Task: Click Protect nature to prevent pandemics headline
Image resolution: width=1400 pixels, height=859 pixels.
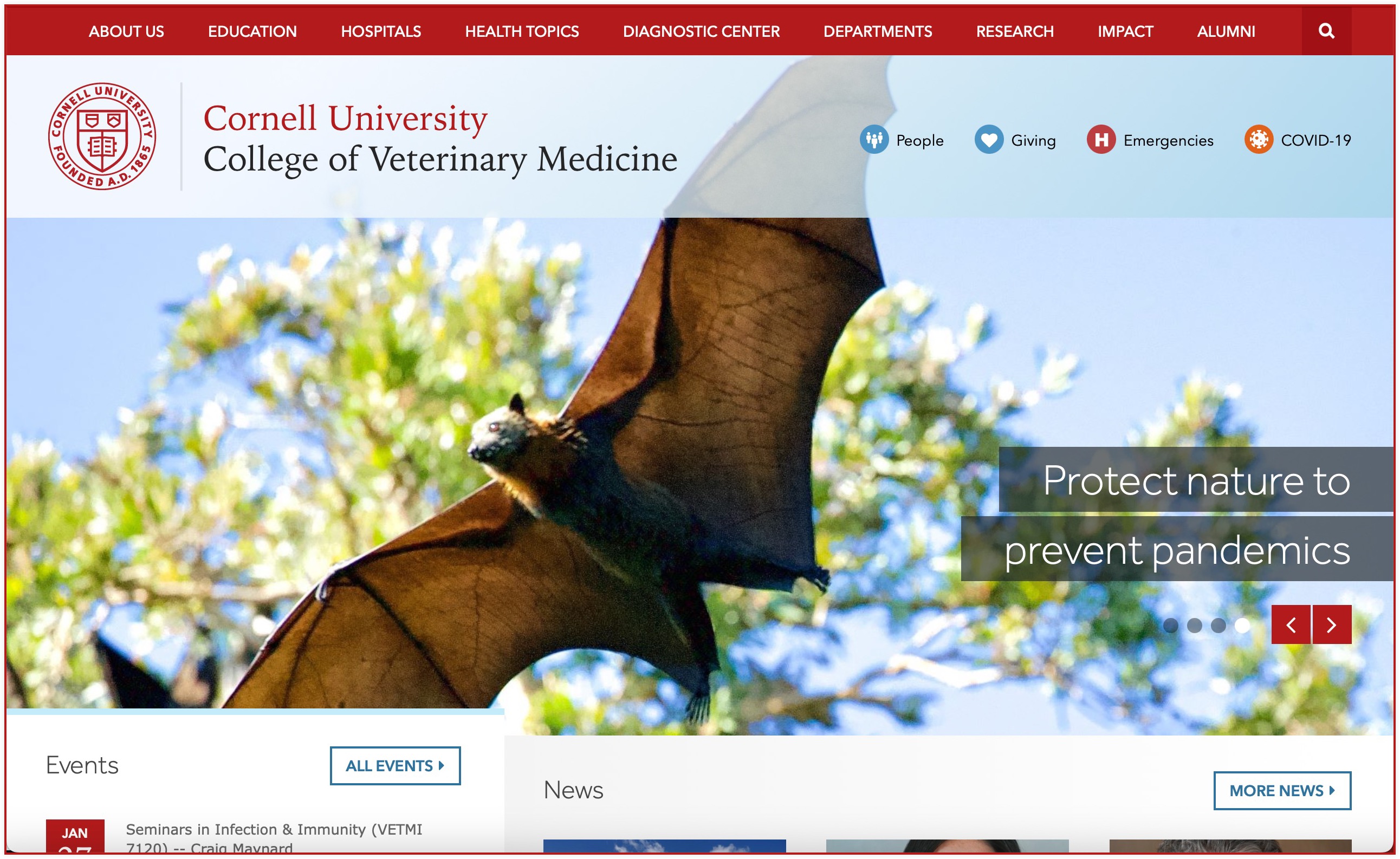Action: 1177,514
